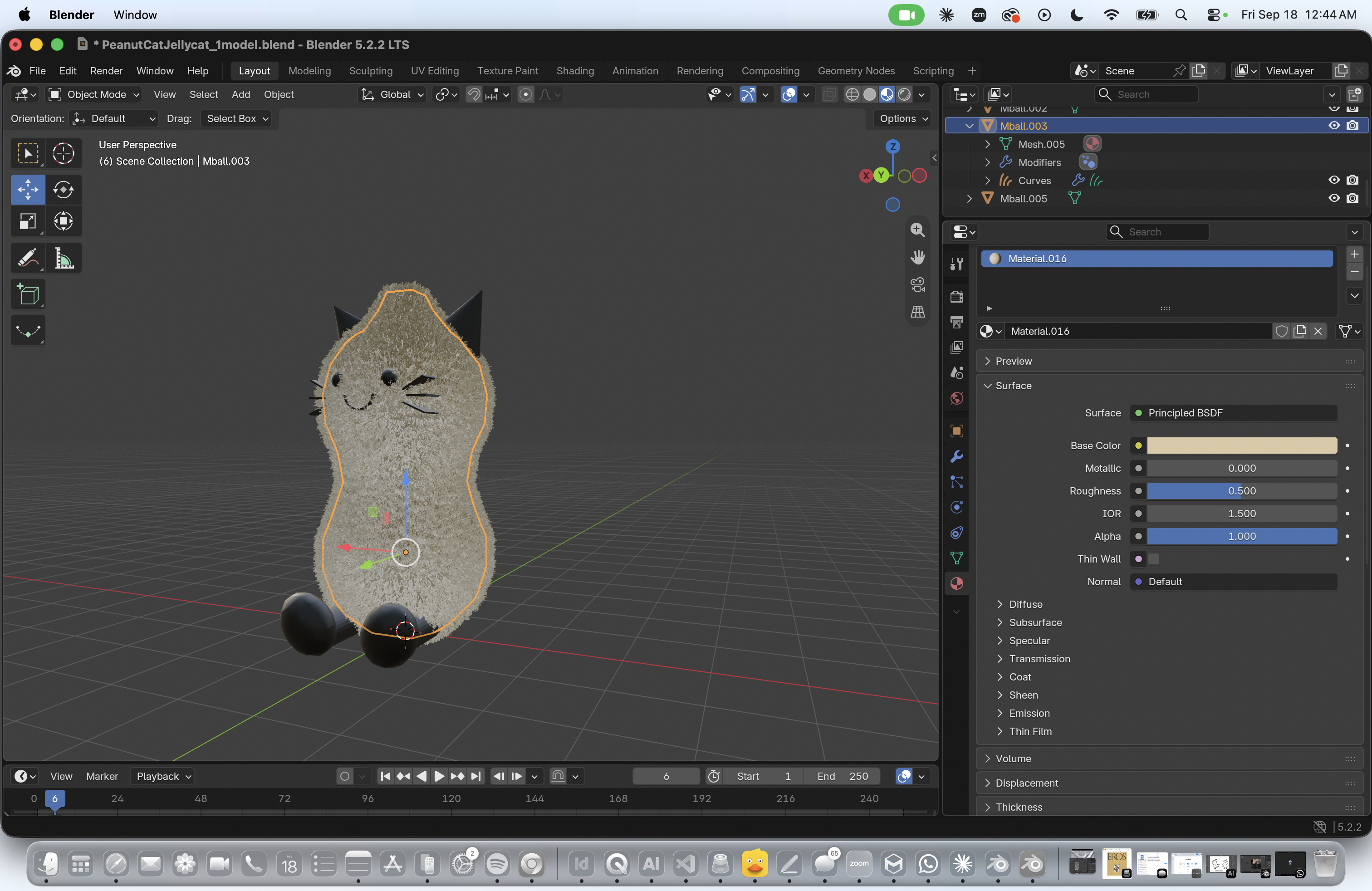Select the Select Box tool

pyautogui.click(x=28, y=154)
